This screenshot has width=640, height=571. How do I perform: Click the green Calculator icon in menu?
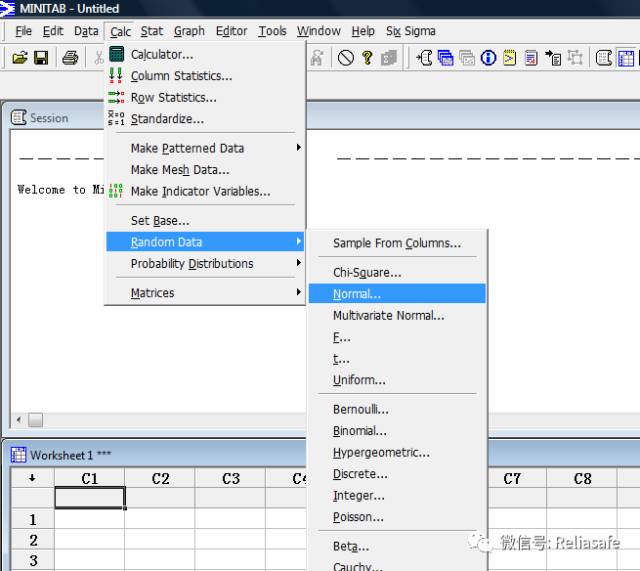pyautogui.click(x=116, y=54)
